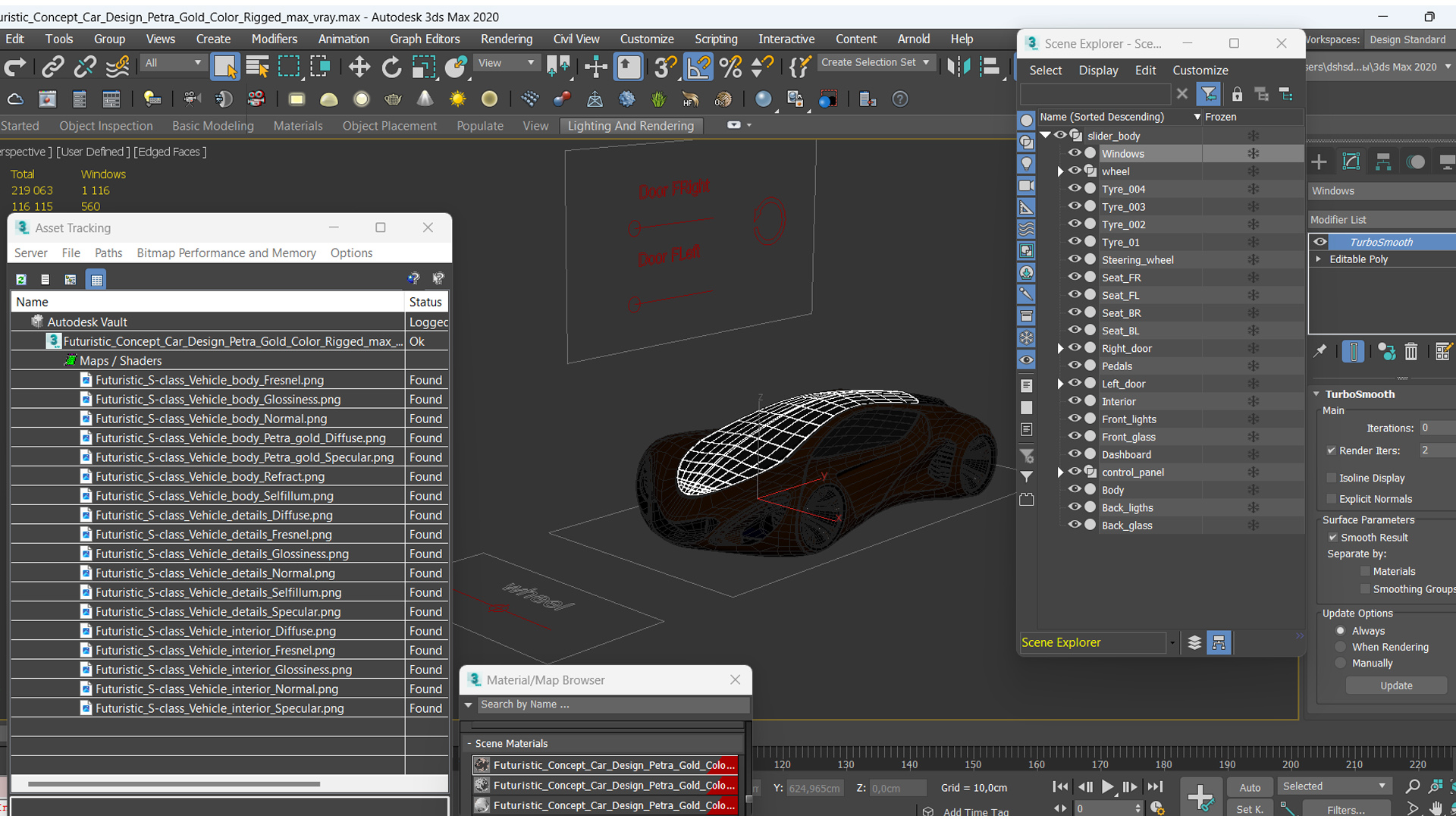Remove modifier using trash icon
This screenshot has height=819, width=1456.
click(1411, 352)
